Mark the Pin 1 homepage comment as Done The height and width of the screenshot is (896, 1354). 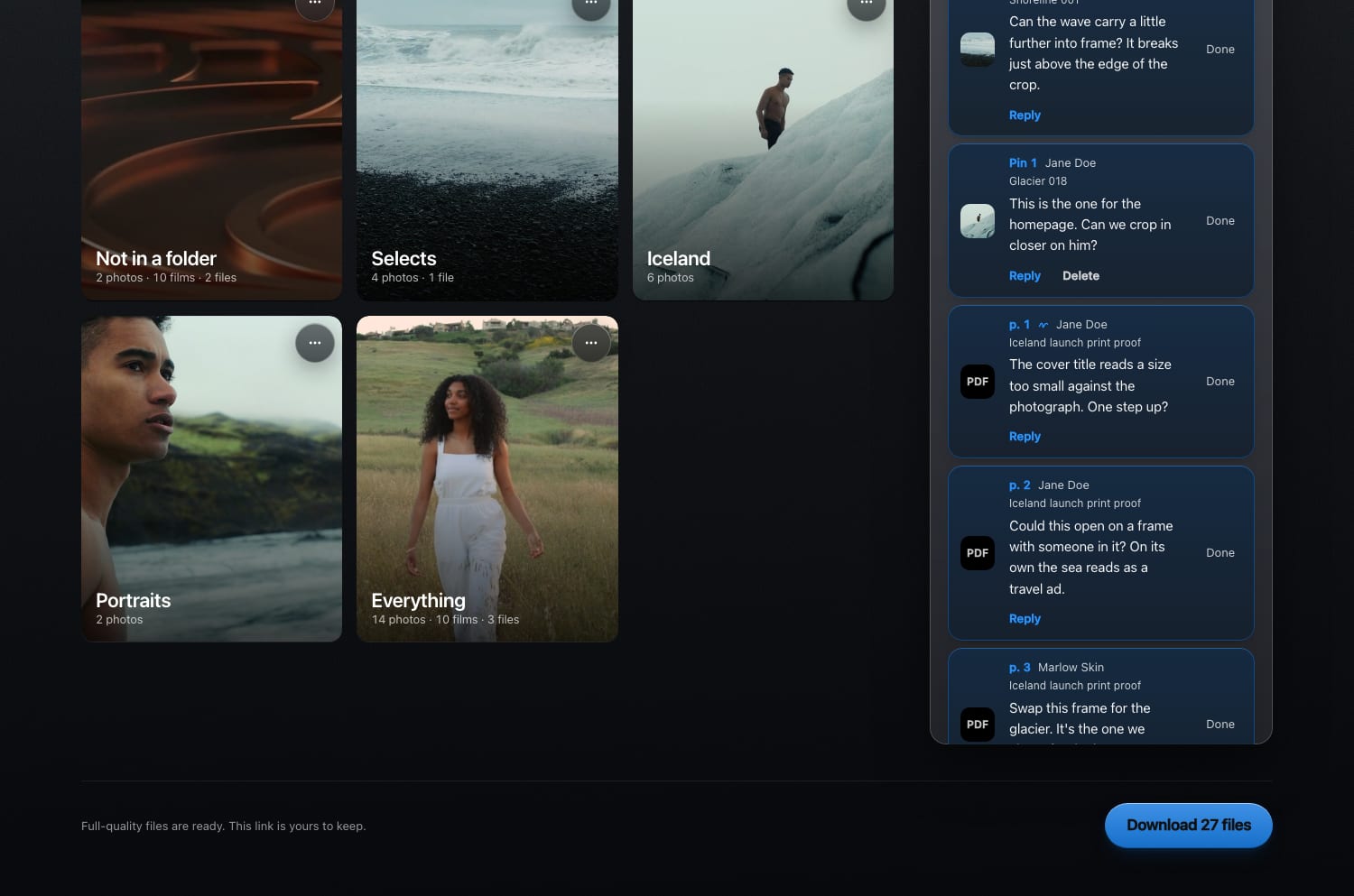[x=1220, y=221]
